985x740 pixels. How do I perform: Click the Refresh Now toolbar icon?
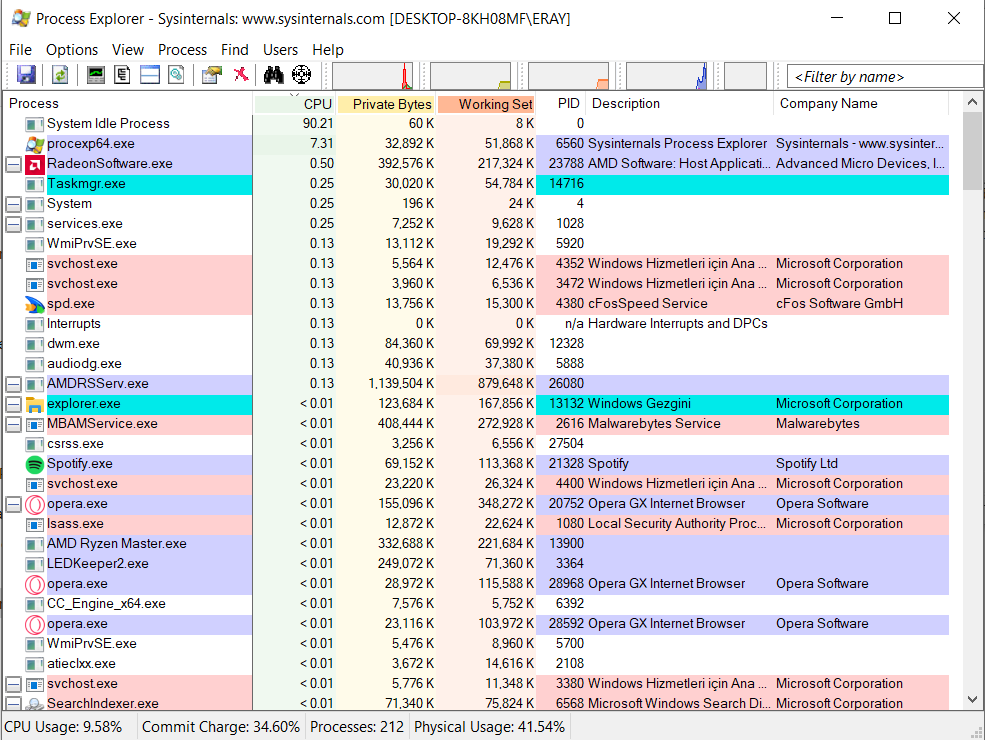[60, 75]
